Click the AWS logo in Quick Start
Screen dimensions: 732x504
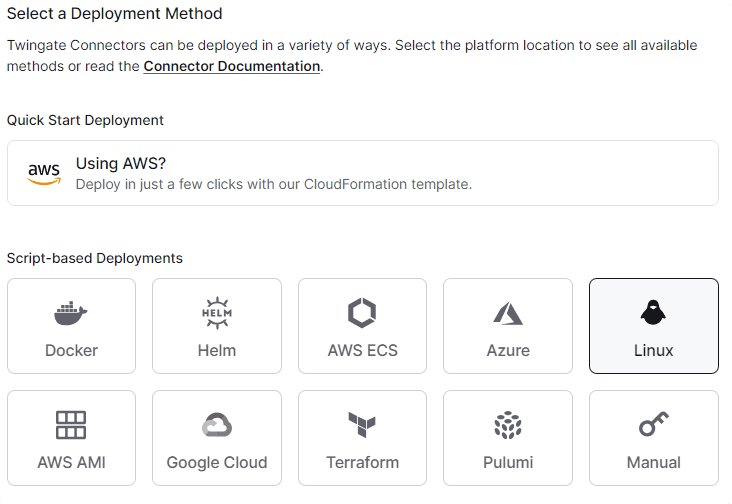click(44, 174)
